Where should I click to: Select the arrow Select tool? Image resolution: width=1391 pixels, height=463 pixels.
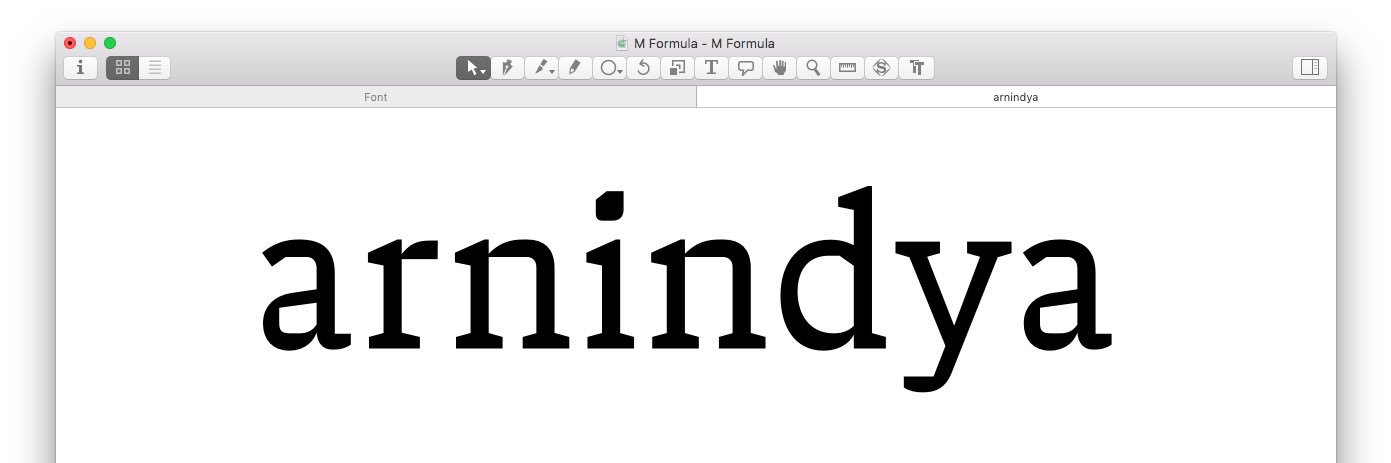coord(473,68)
